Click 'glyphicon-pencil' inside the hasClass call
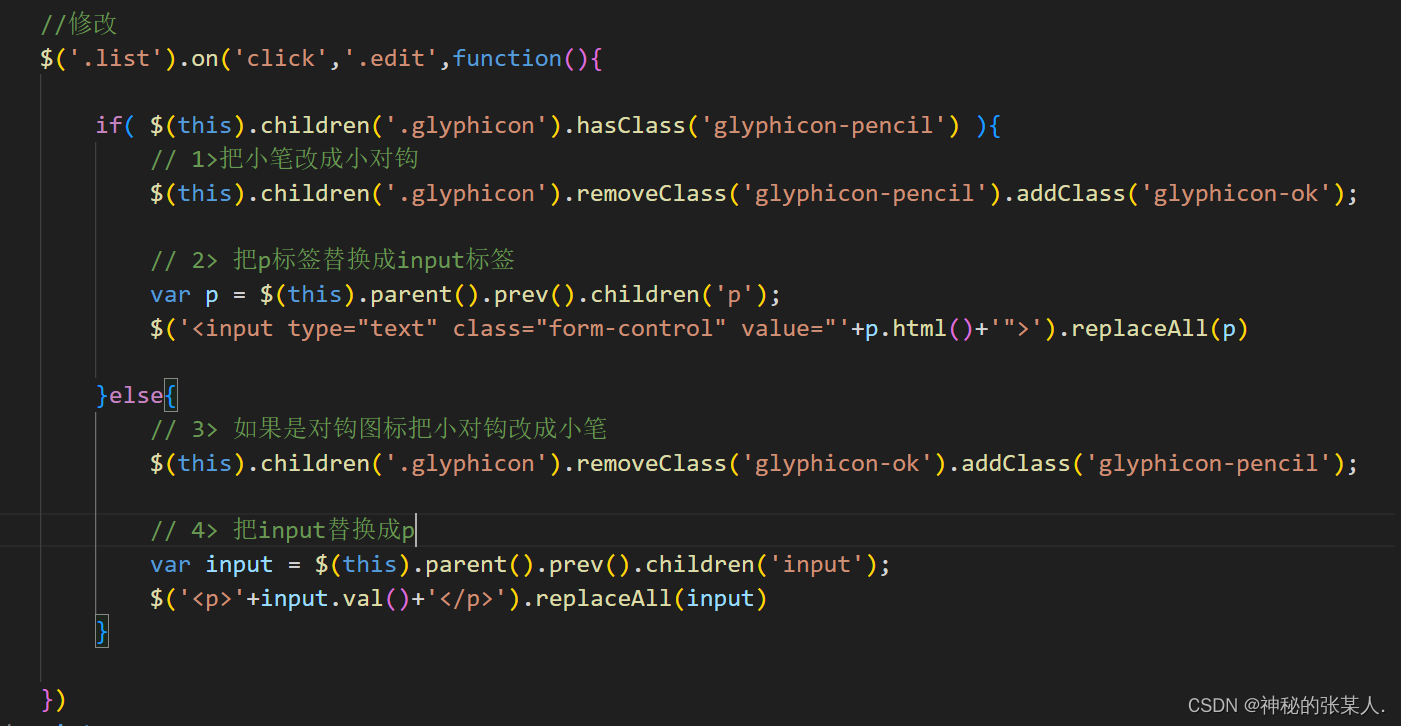This screenshot has width=1401, height=726. pos(823,126)
